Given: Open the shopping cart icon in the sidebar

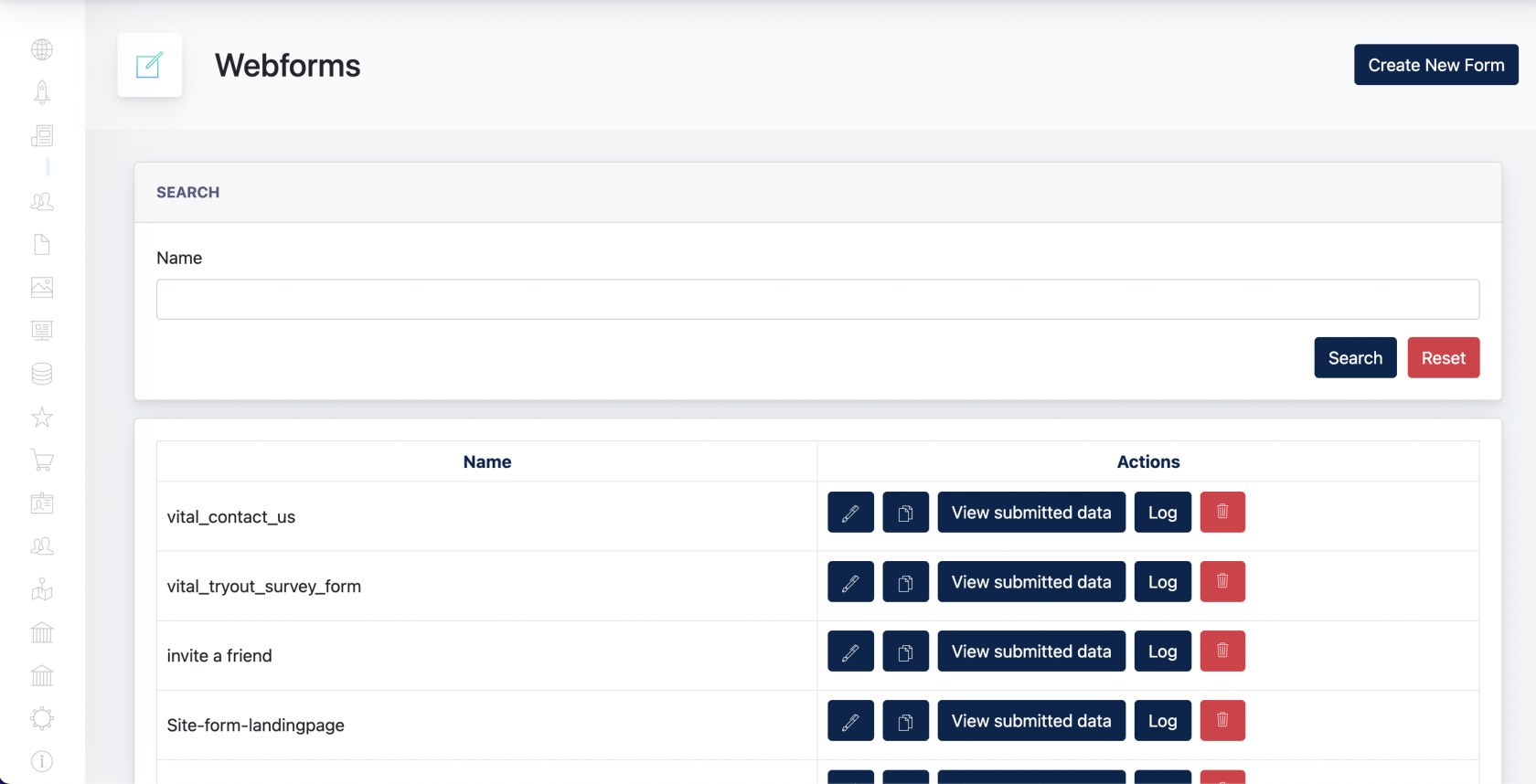Looking at the screenshot, I should pyautogui.click(x=42, y=460).
